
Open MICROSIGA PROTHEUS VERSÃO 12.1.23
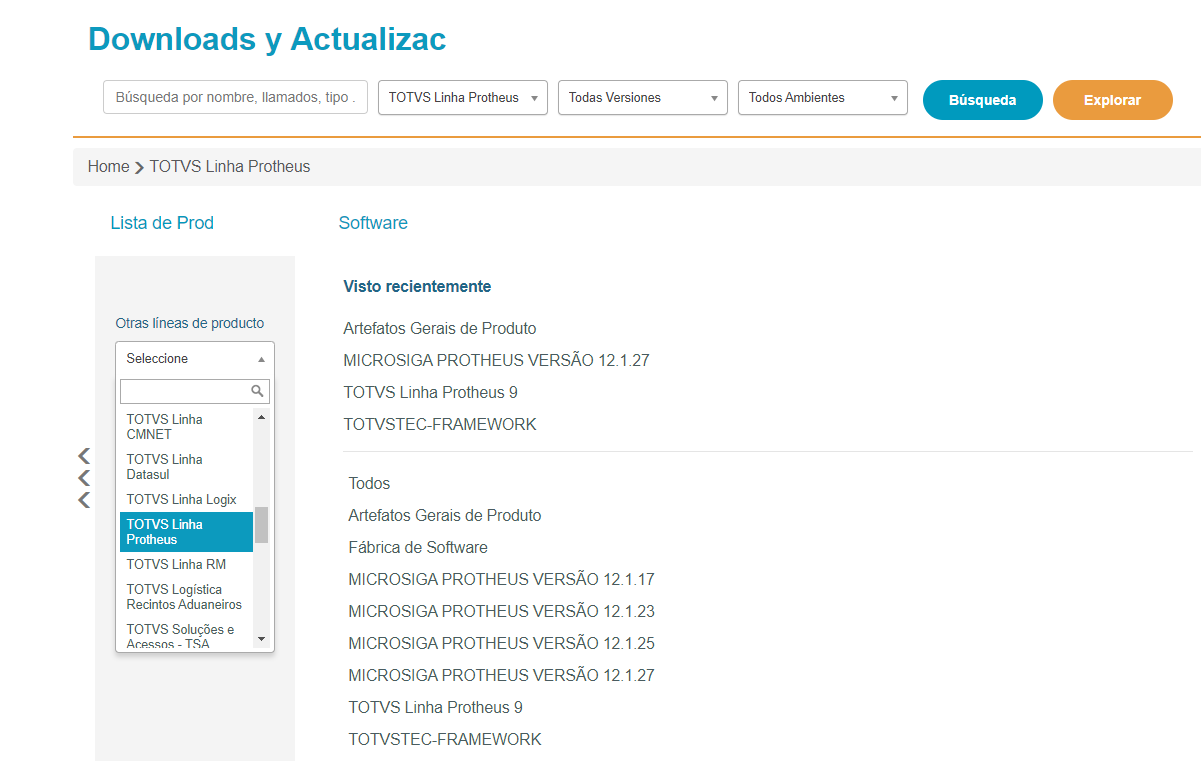click(501, 611)
